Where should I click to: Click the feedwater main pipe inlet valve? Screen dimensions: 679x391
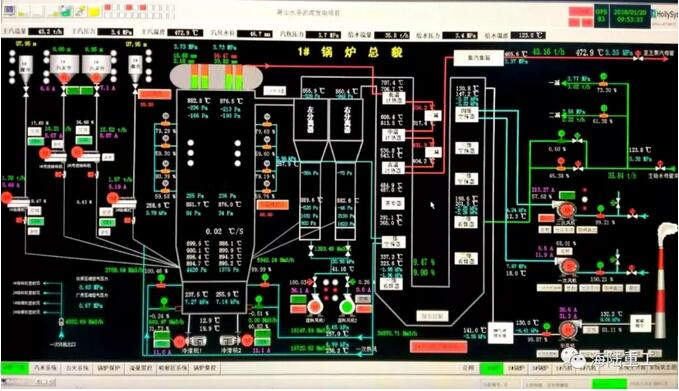pyautogui.click(x=660, y=166)
